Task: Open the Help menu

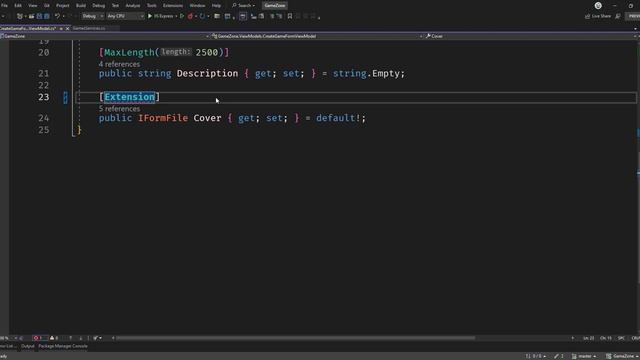Action: point(216,6)
